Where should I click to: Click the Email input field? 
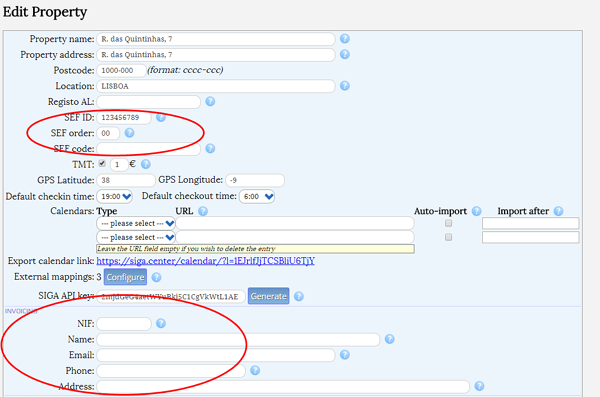click(216, 355)
